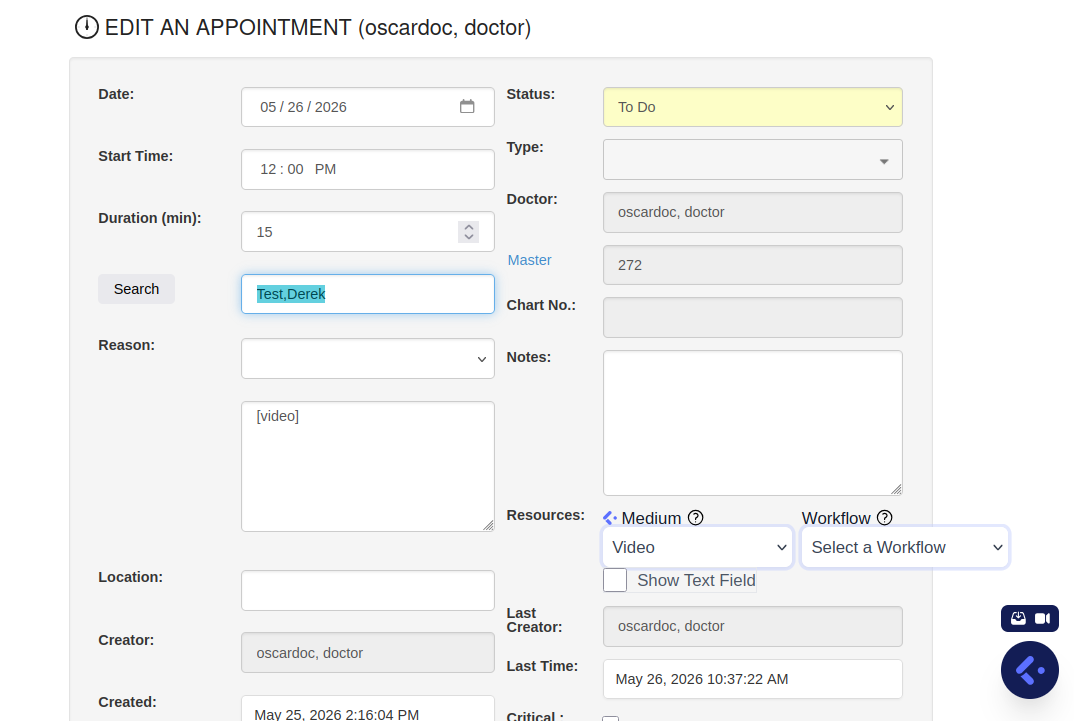Open the round floating assistant button

pos(1029,670)
